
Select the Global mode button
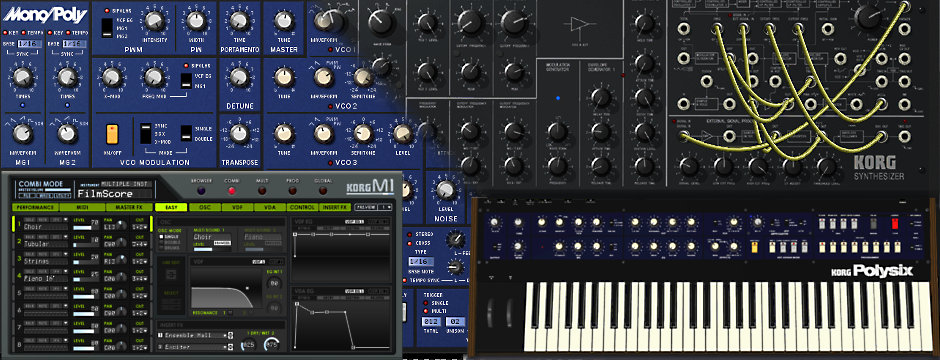pyautogui.click(x=323, y=190)
